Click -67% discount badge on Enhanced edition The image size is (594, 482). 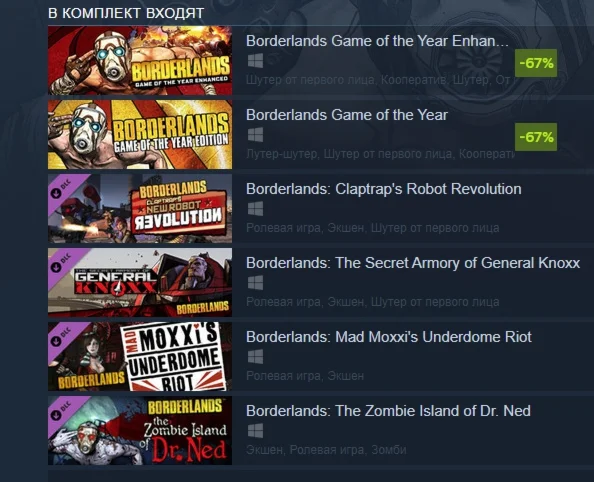[536, 63]
